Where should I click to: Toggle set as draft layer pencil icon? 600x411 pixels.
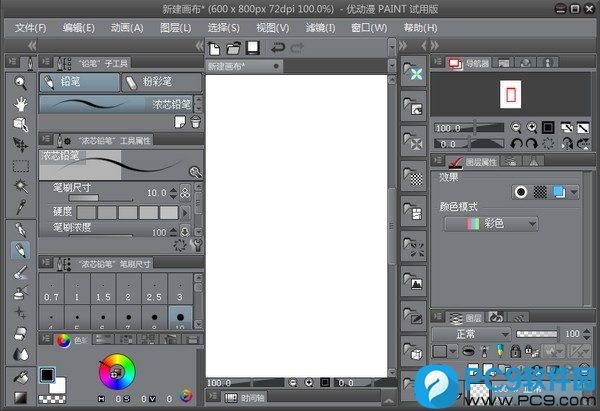(500, 351)
